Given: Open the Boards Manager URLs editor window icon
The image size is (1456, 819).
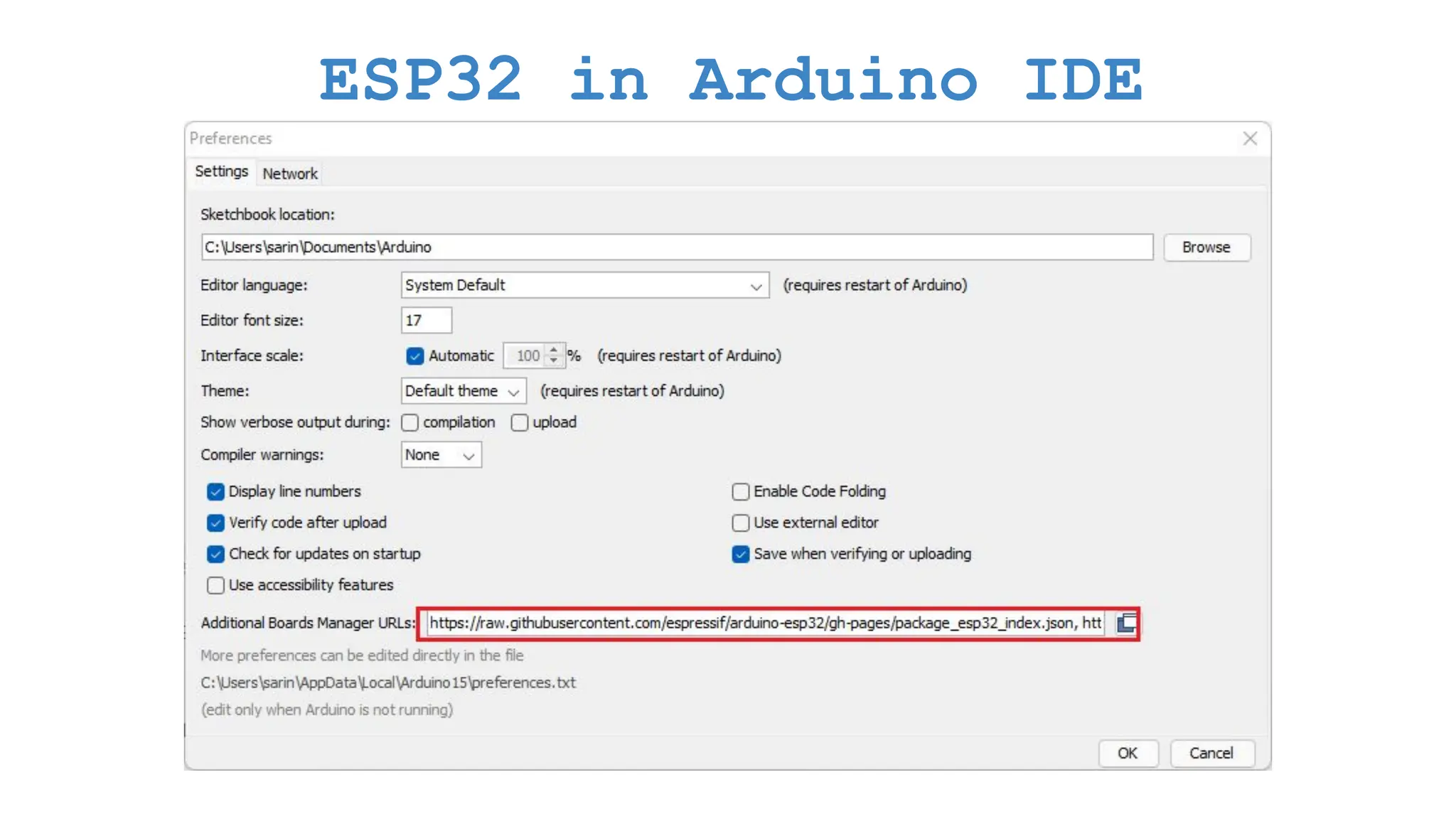Looking at the screenshot, I should pyautogui.click(x=1126, y=623).
